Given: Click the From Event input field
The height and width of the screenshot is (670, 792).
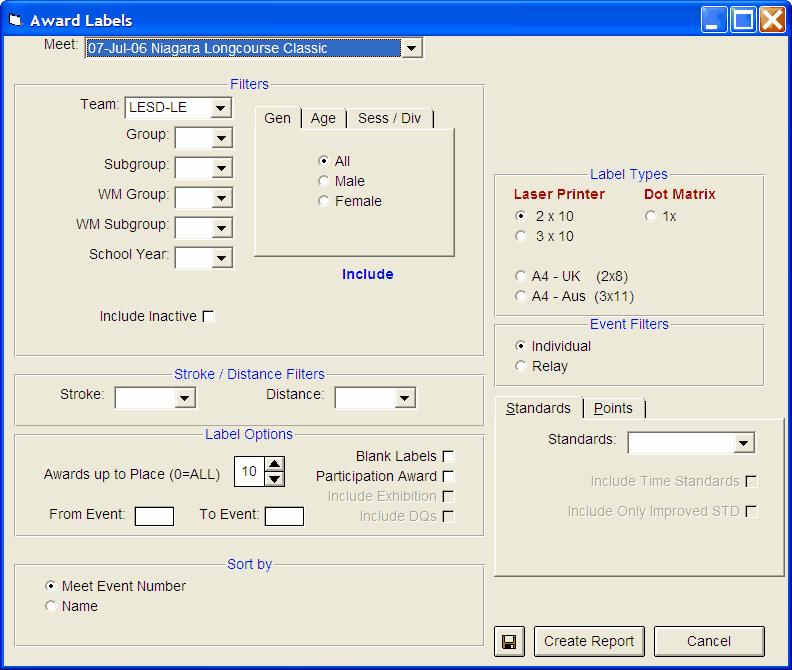Looking at the screenshot, I should tap(154, 516).
